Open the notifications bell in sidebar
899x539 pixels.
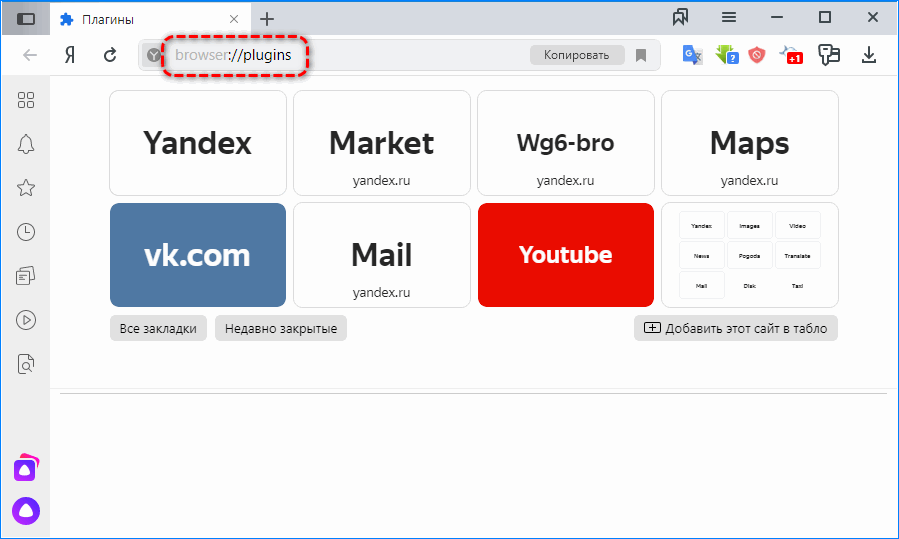[x=26, y=143]
